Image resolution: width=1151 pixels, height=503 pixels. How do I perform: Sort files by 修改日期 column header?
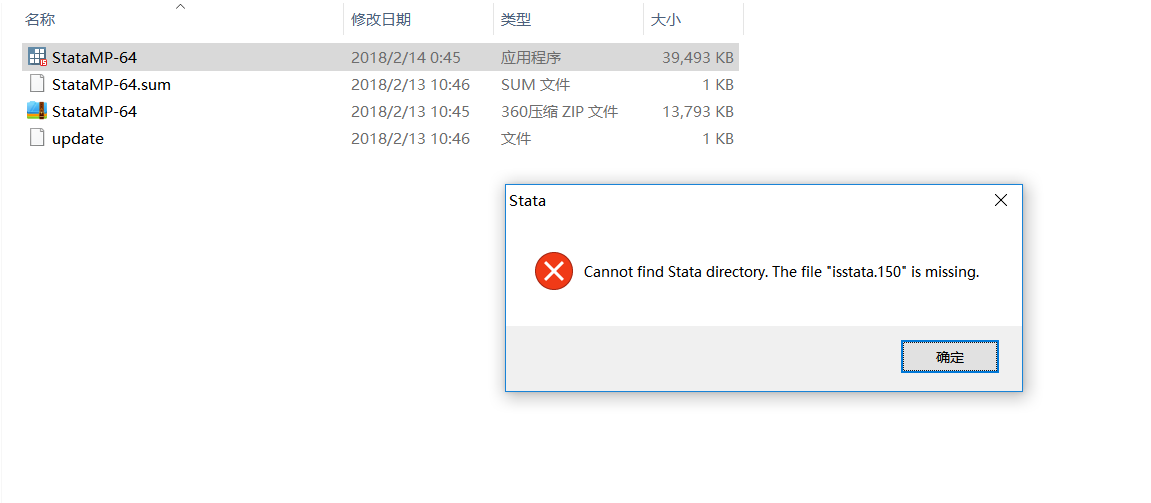click(380, 19)
